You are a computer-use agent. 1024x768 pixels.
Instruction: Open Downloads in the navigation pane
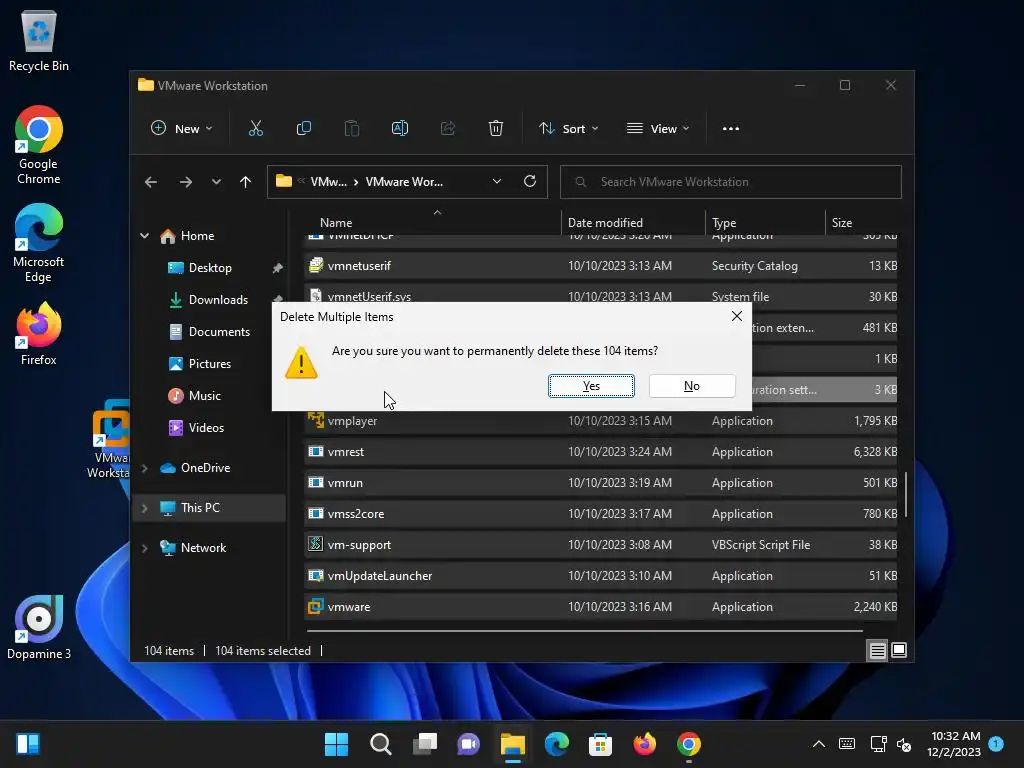tap(218, 300)
